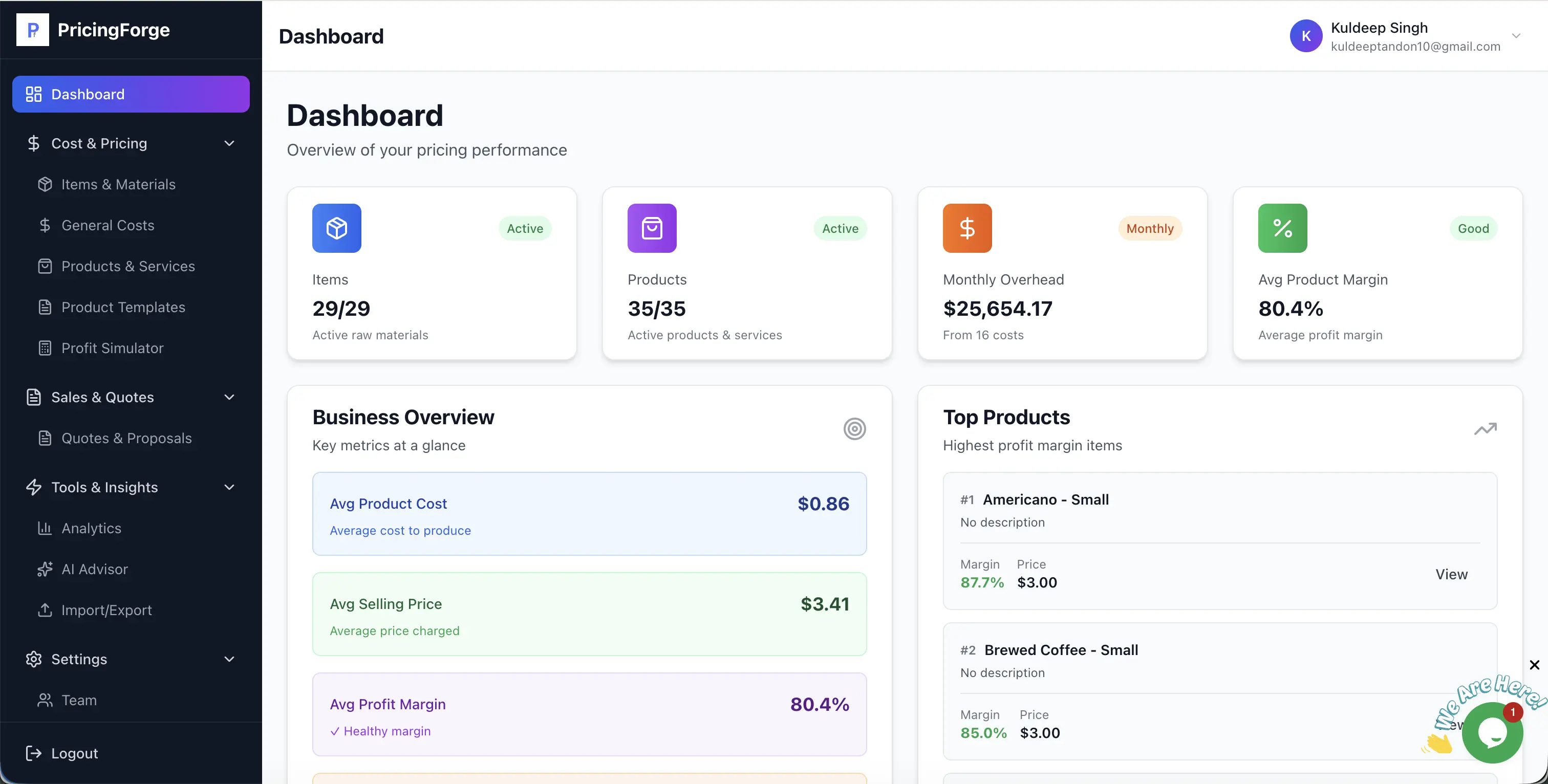Open the Items & Materials section
Viewport: 1548px width, 784px height.
(x=118, y=184)
